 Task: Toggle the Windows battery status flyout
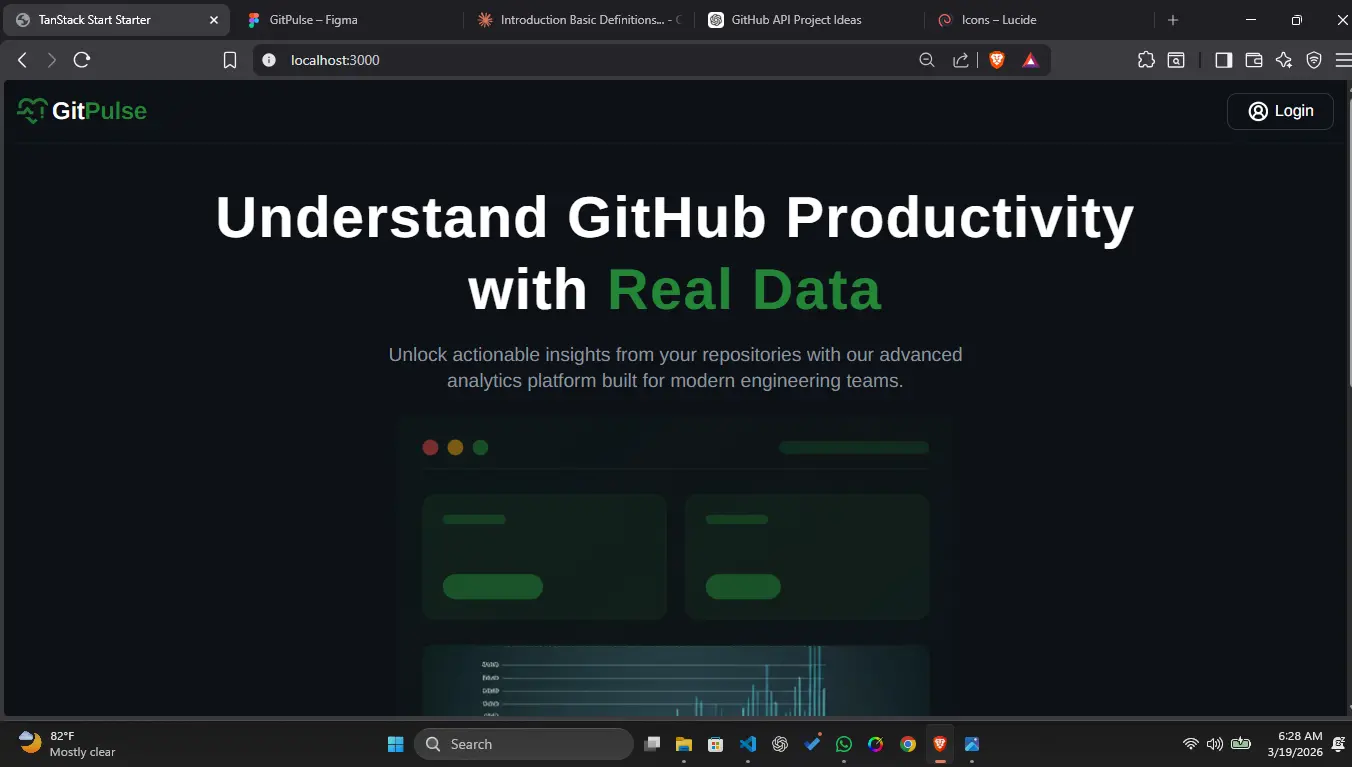1240,744
